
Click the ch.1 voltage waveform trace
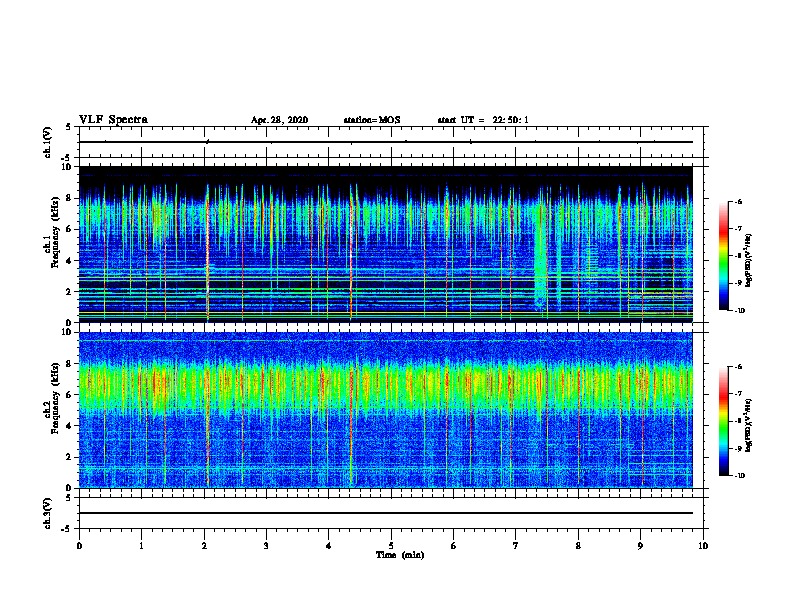point(386,142)
